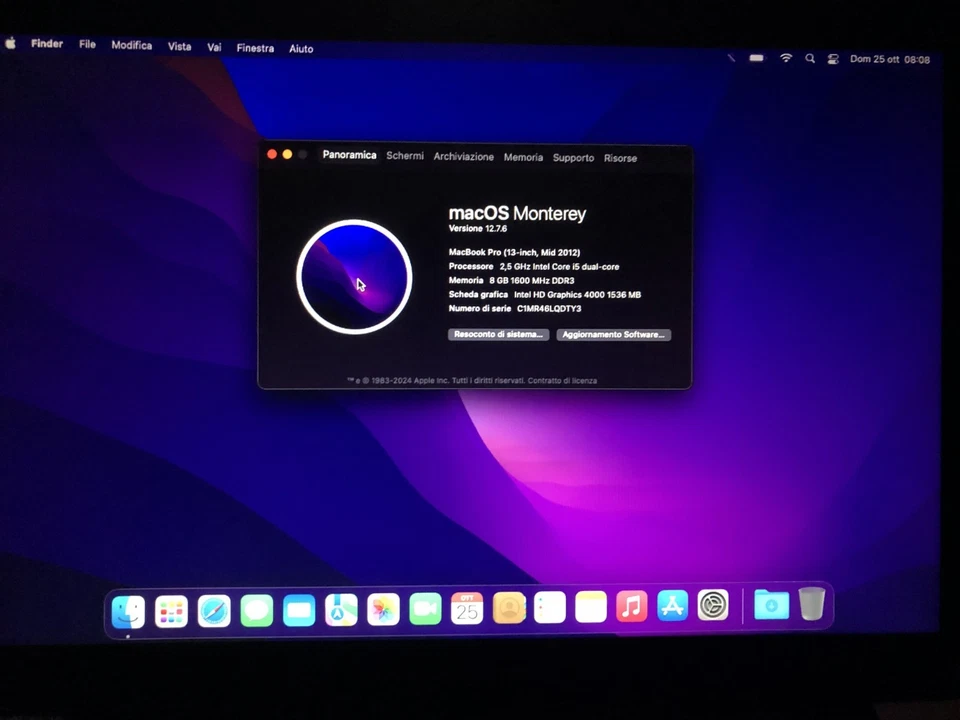960x720 pixels.
Task: Switch to the Memoria tab
Action: click(x=523, y=157)
